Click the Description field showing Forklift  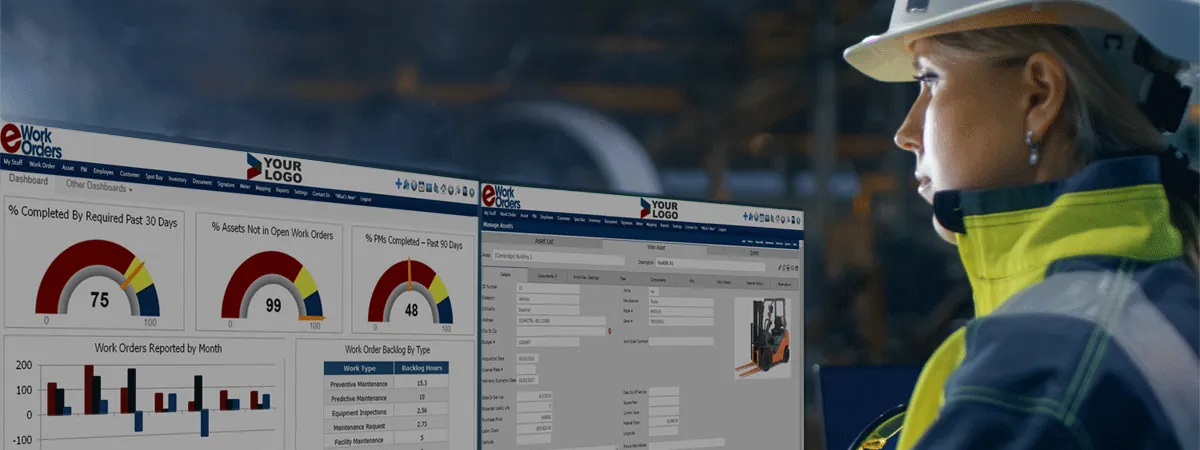click(x=710, y=265)
